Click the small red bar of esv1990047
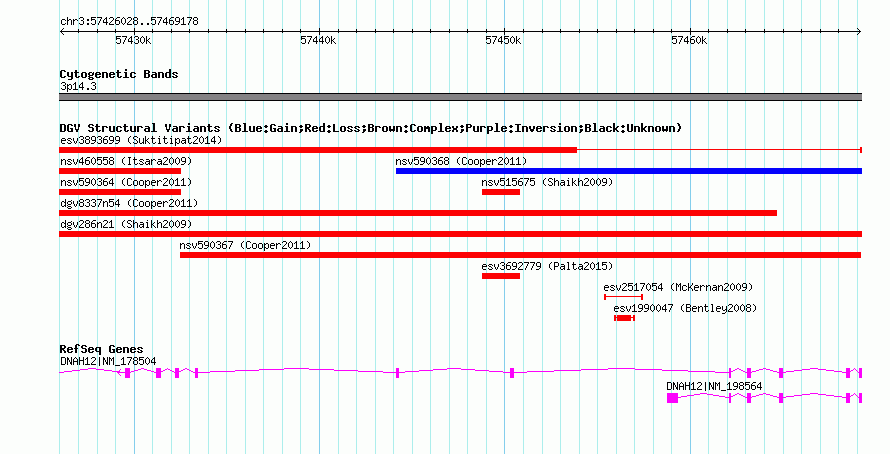890x454 pixels. pos(624,318)
